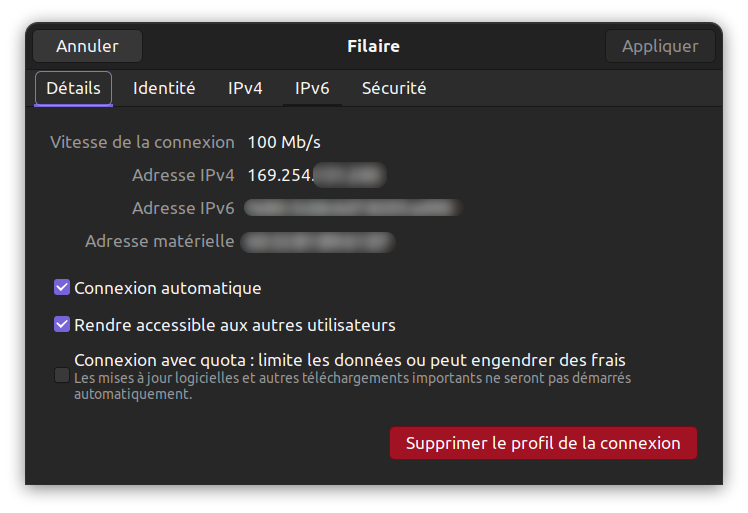Select the IPv6 tab
Image resolution: width=748 pixels, height=513 pixels.
(312, 88)
